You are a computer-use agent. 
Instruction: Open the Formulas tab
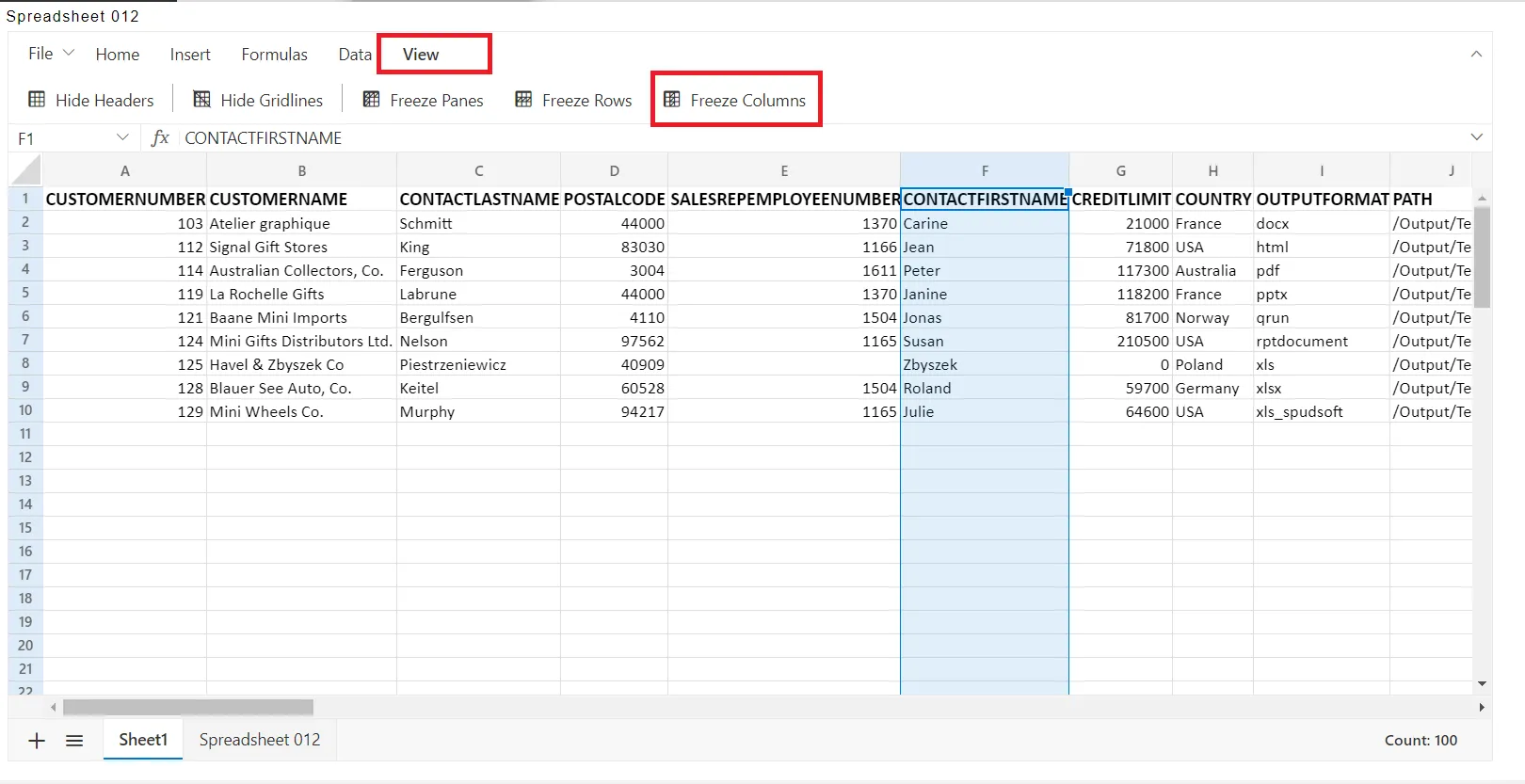coord(274,55)
